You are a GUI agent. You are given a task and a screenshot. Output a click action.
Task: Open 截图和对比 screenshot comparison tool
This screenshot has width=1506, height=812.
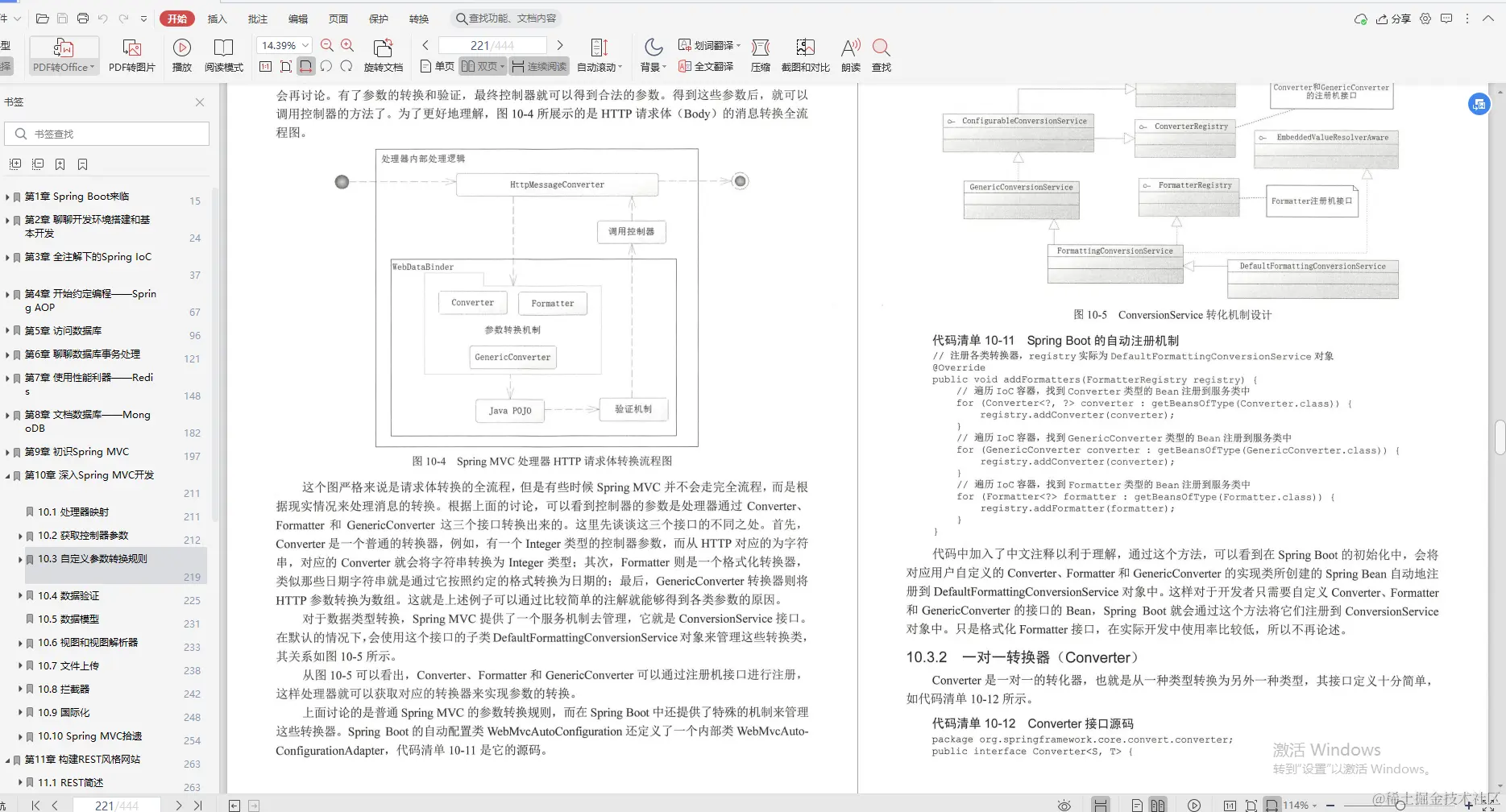click(805, 54)
